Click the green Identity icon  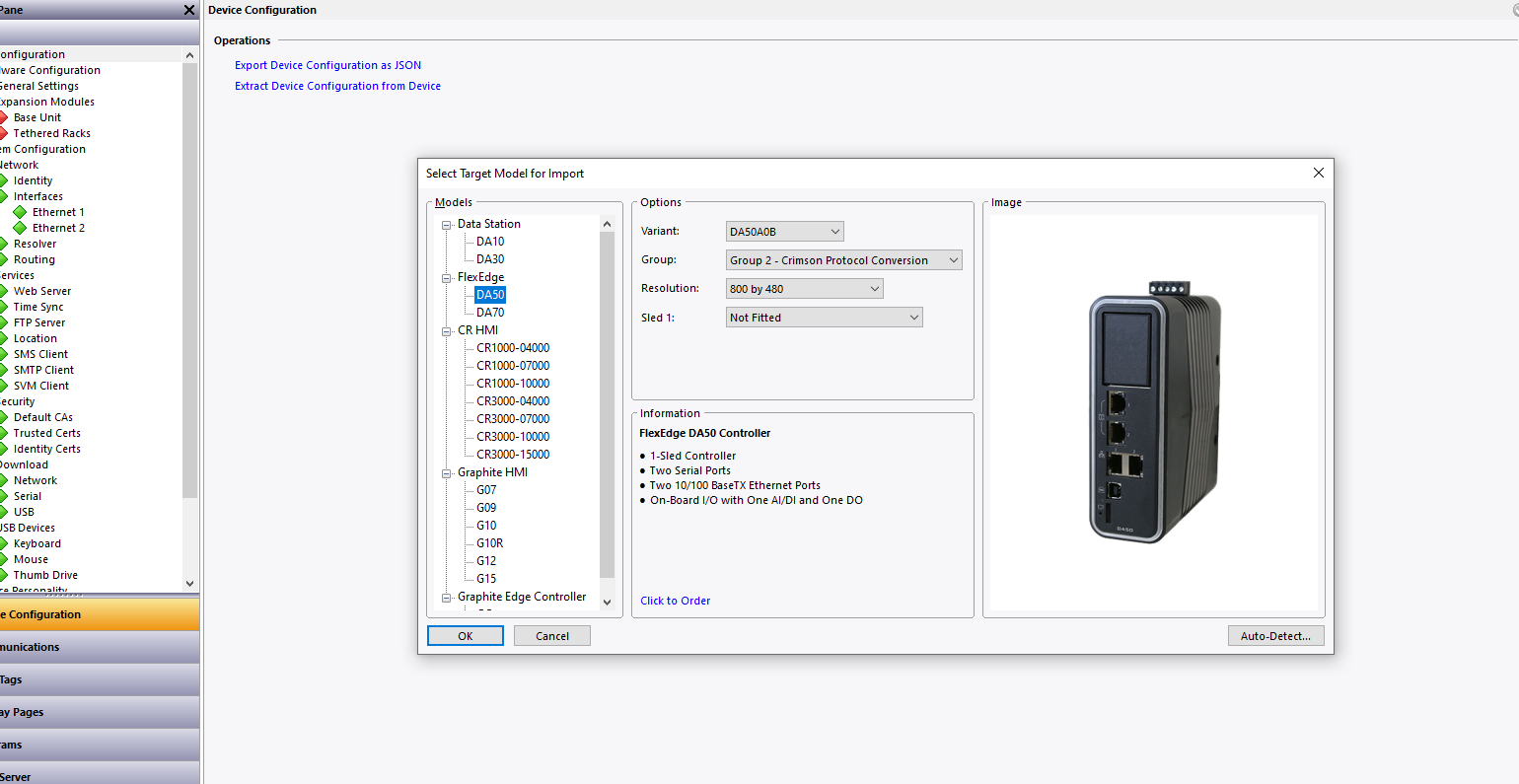[3, 180]
